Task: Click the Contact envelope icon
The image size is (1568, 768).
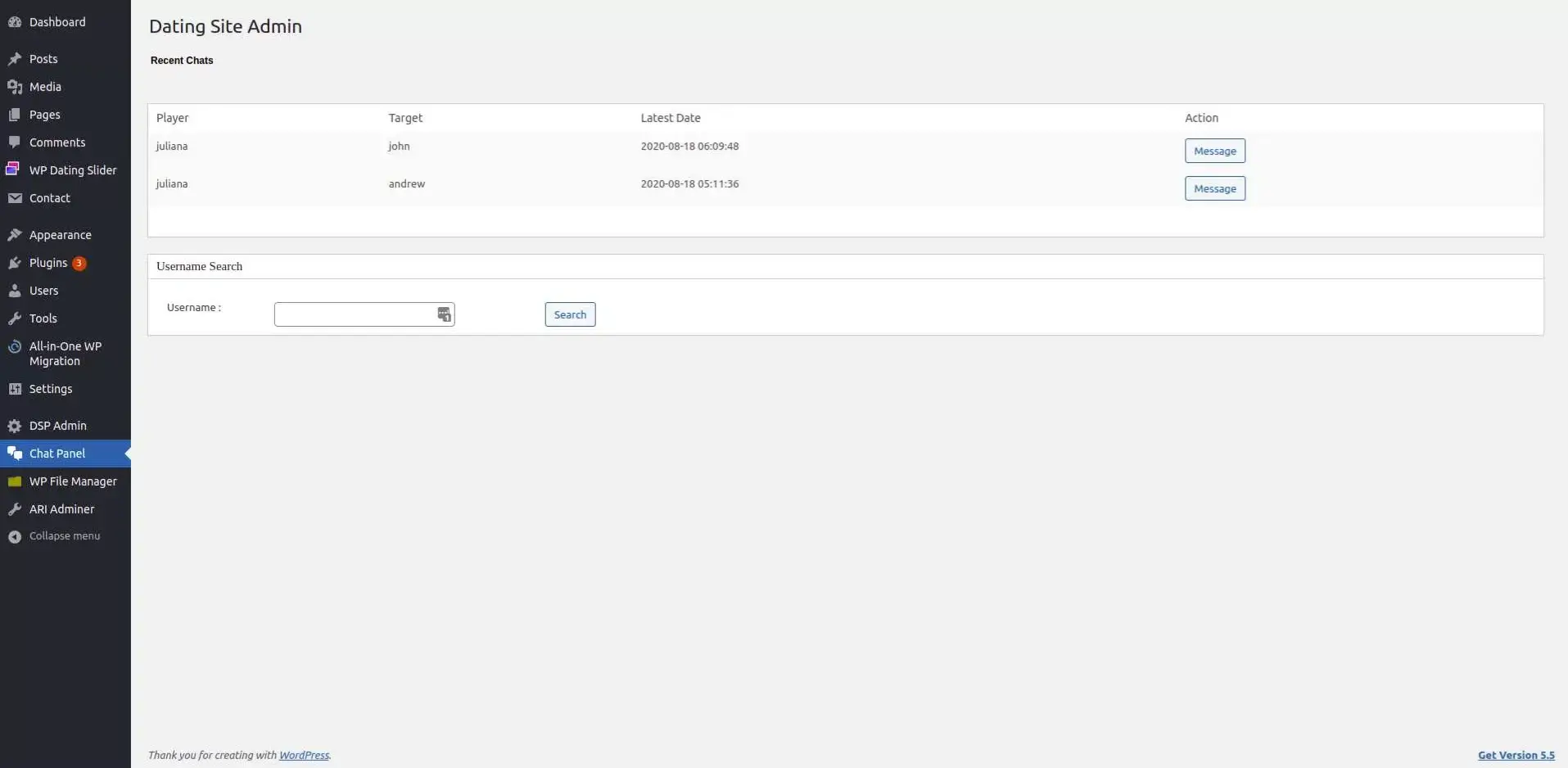Action: click(15, 198)
